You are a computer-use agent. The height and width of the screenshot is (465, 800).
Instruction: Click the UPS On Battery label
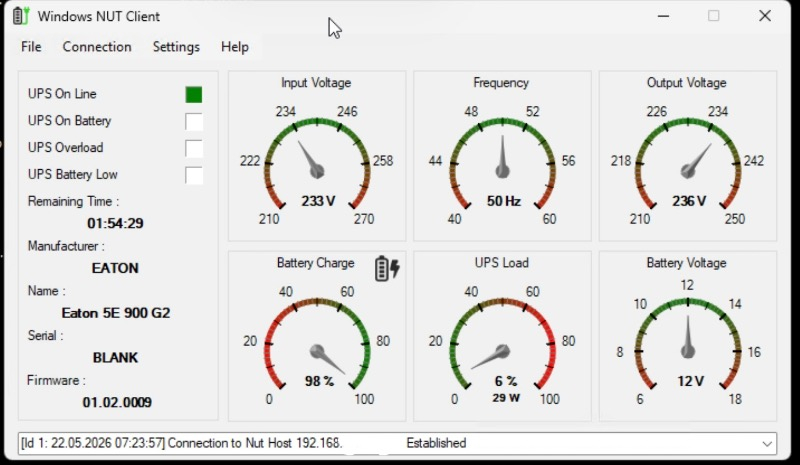(x=69, y=121)
